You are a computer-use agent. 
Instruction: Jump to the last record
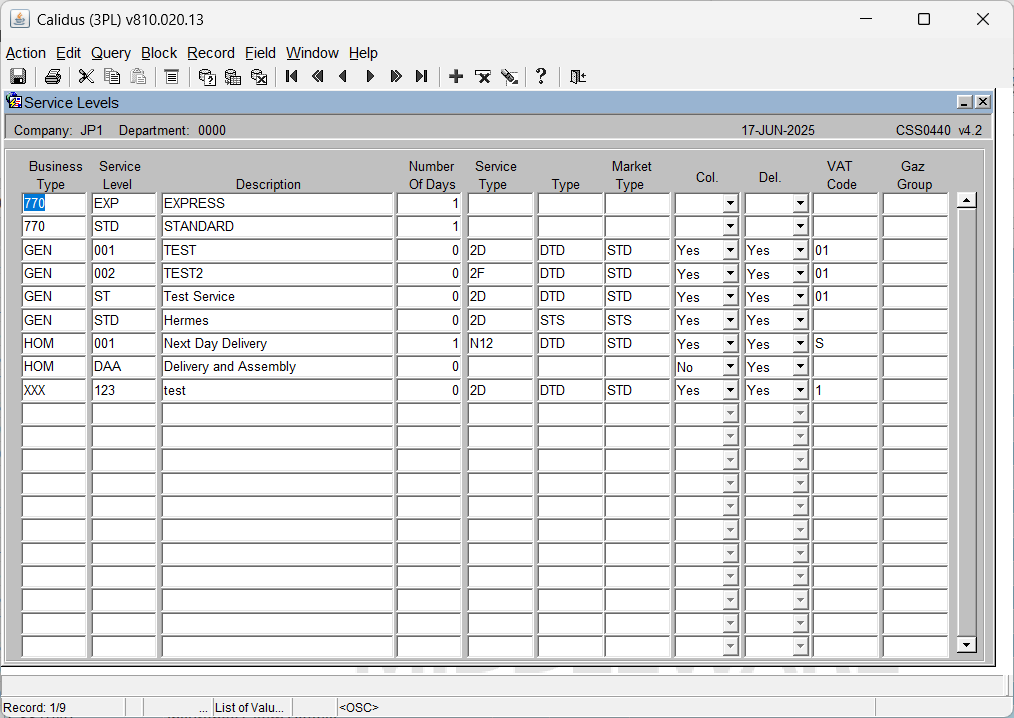422,76
